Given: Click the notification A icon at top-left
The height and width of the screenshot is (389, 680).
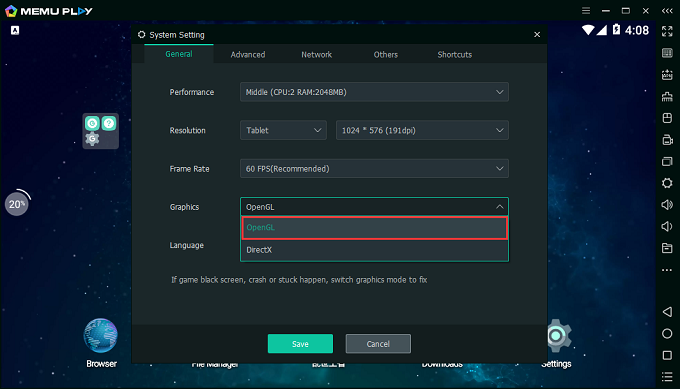Looking at the screenshot, I should [x=15, y=30].
